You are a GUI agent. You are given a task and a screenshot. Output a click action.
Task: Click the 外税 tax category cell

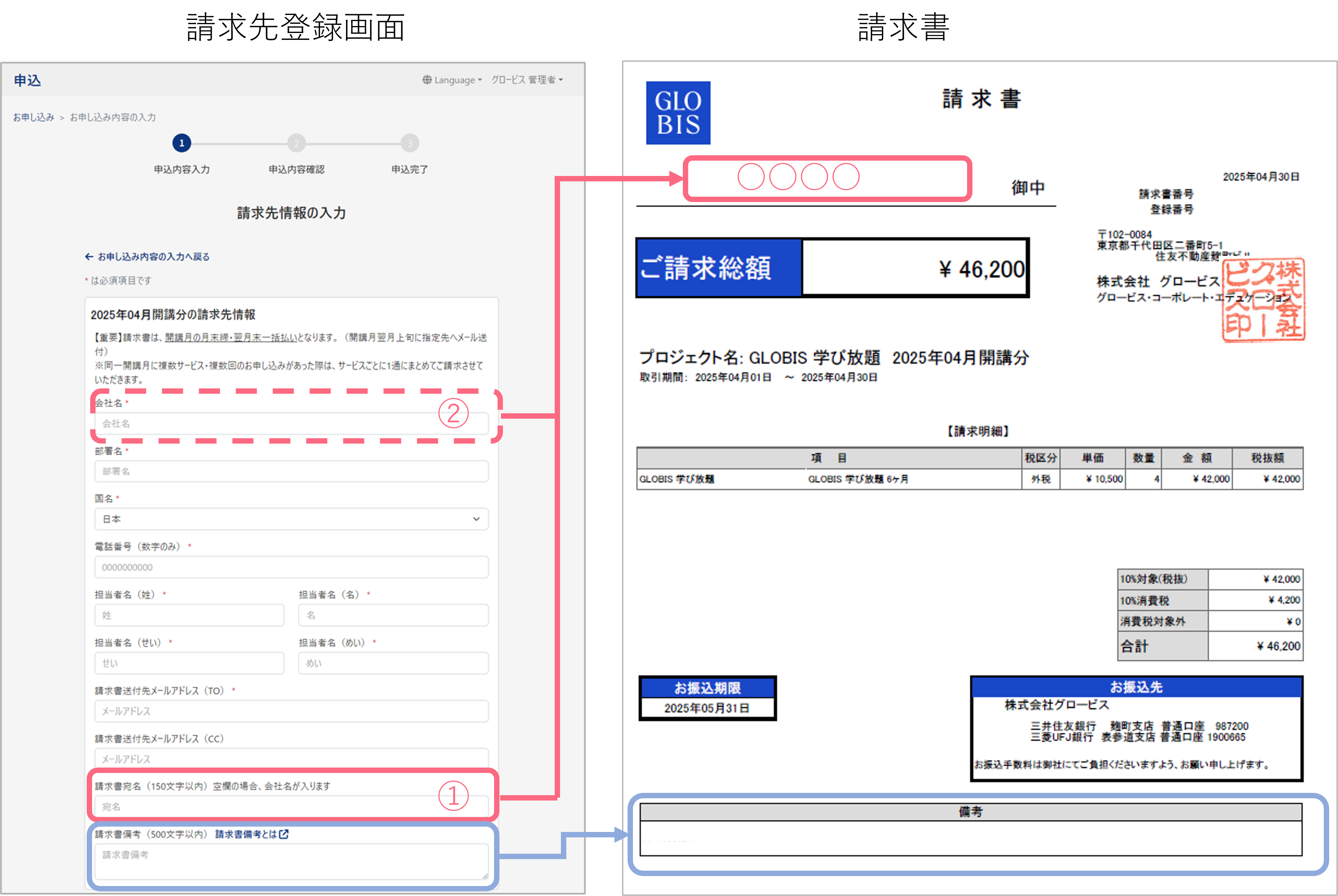tap(1041, 479)
